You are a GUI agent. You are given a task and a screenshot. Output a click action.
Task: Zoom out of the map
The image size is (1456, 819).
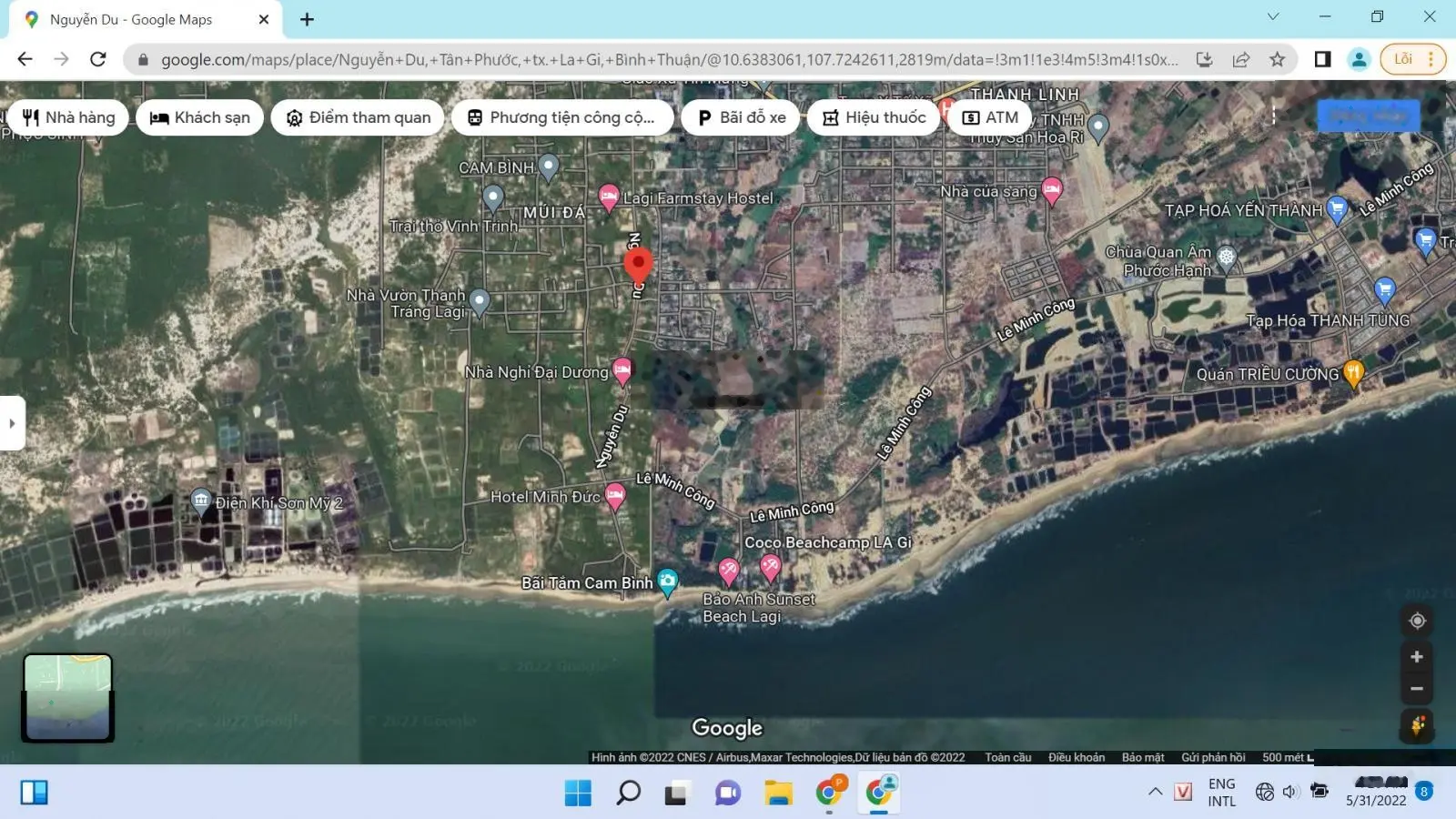click(x=1417, y=689)
